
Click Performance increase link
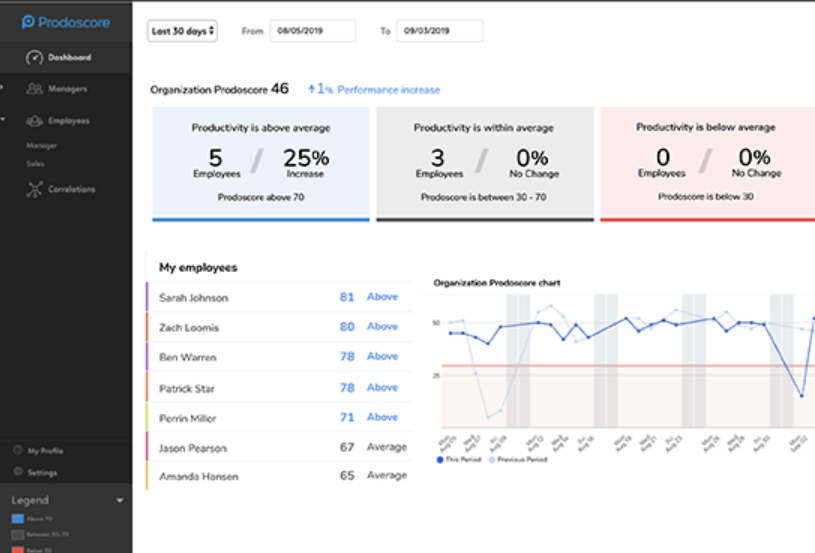[x=388, y=90]
